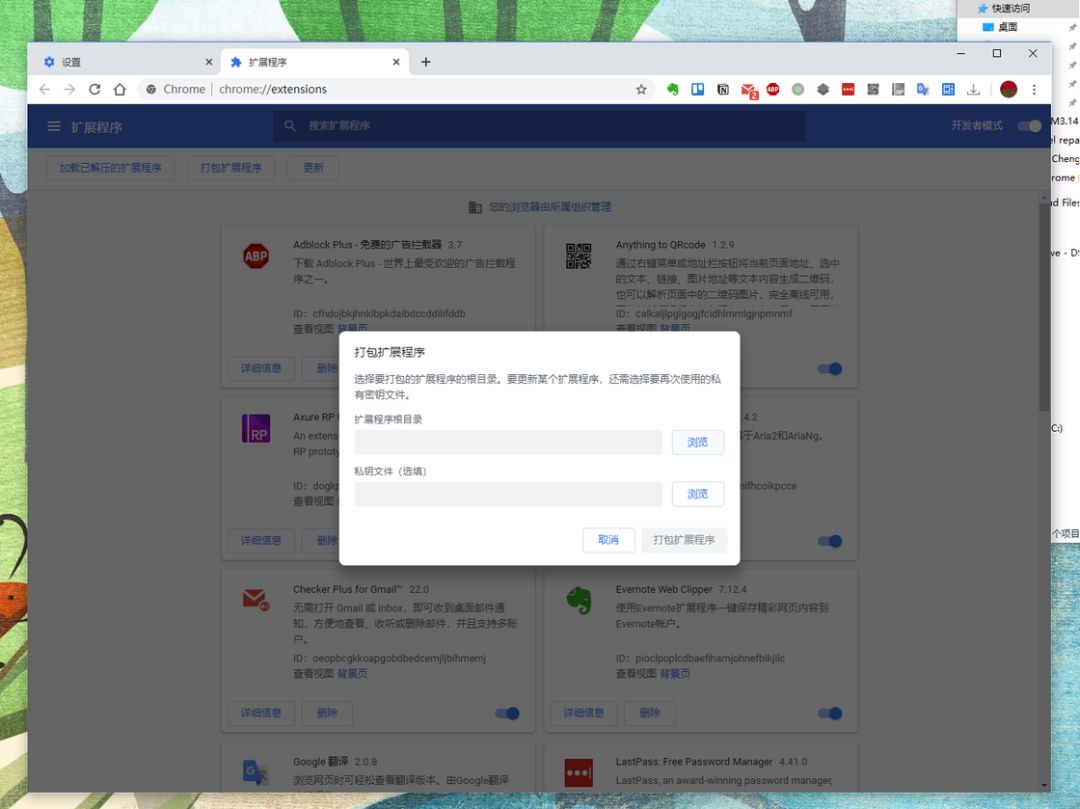Open the Adblock Plus toolbar icon
Image resolution: width=1080 pixels, height=809 pixels.
click(x=773, y=89)
